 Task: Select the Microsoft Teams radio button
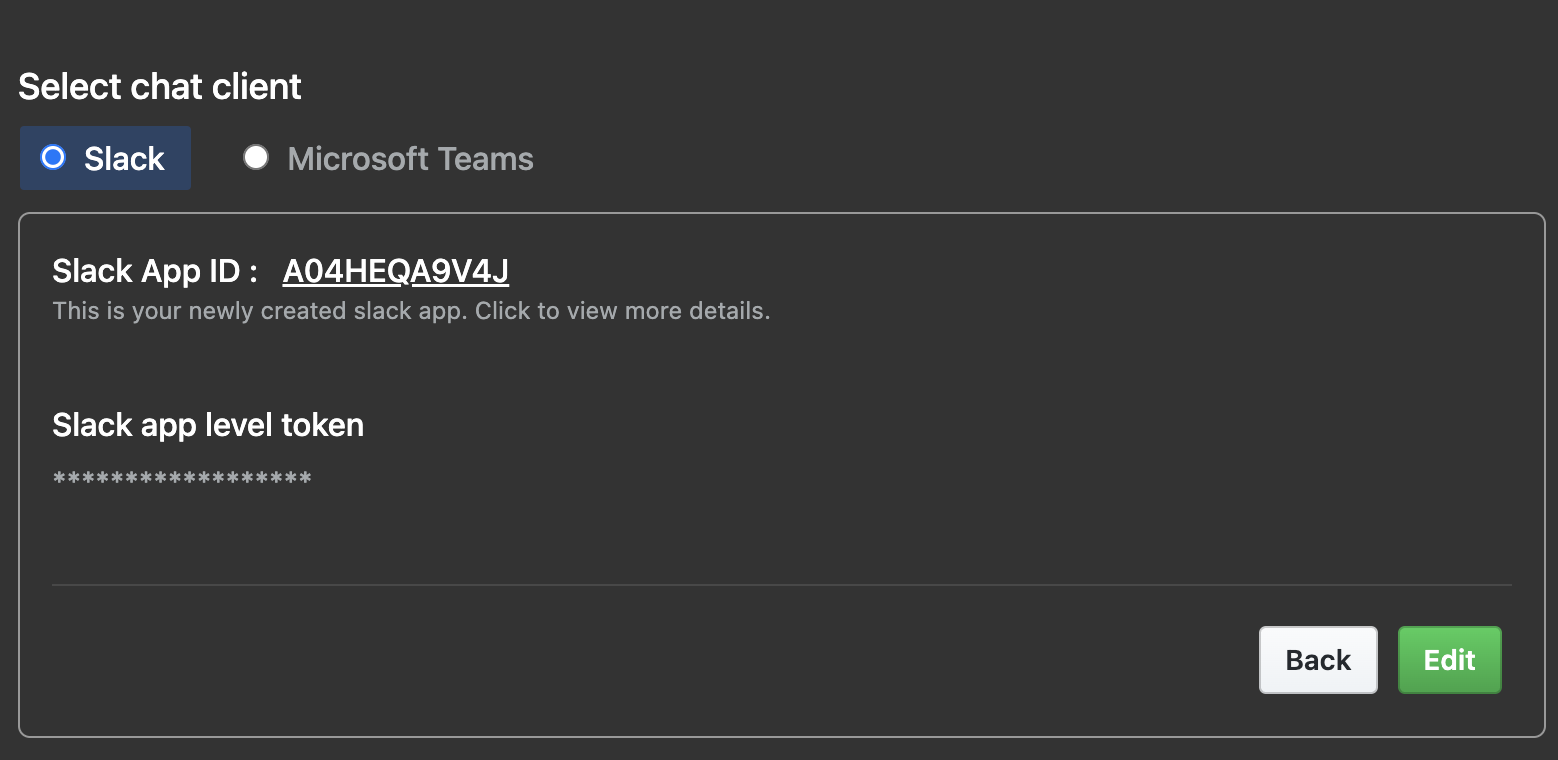click(x=256, y=157)
